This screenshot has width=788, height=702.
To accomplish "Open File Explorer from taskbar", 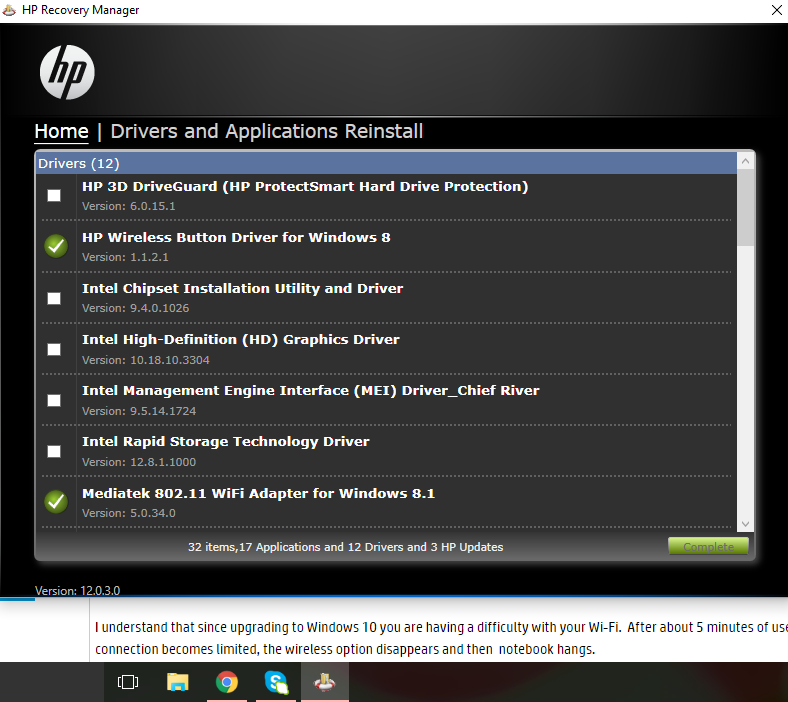I will [177, 682].
